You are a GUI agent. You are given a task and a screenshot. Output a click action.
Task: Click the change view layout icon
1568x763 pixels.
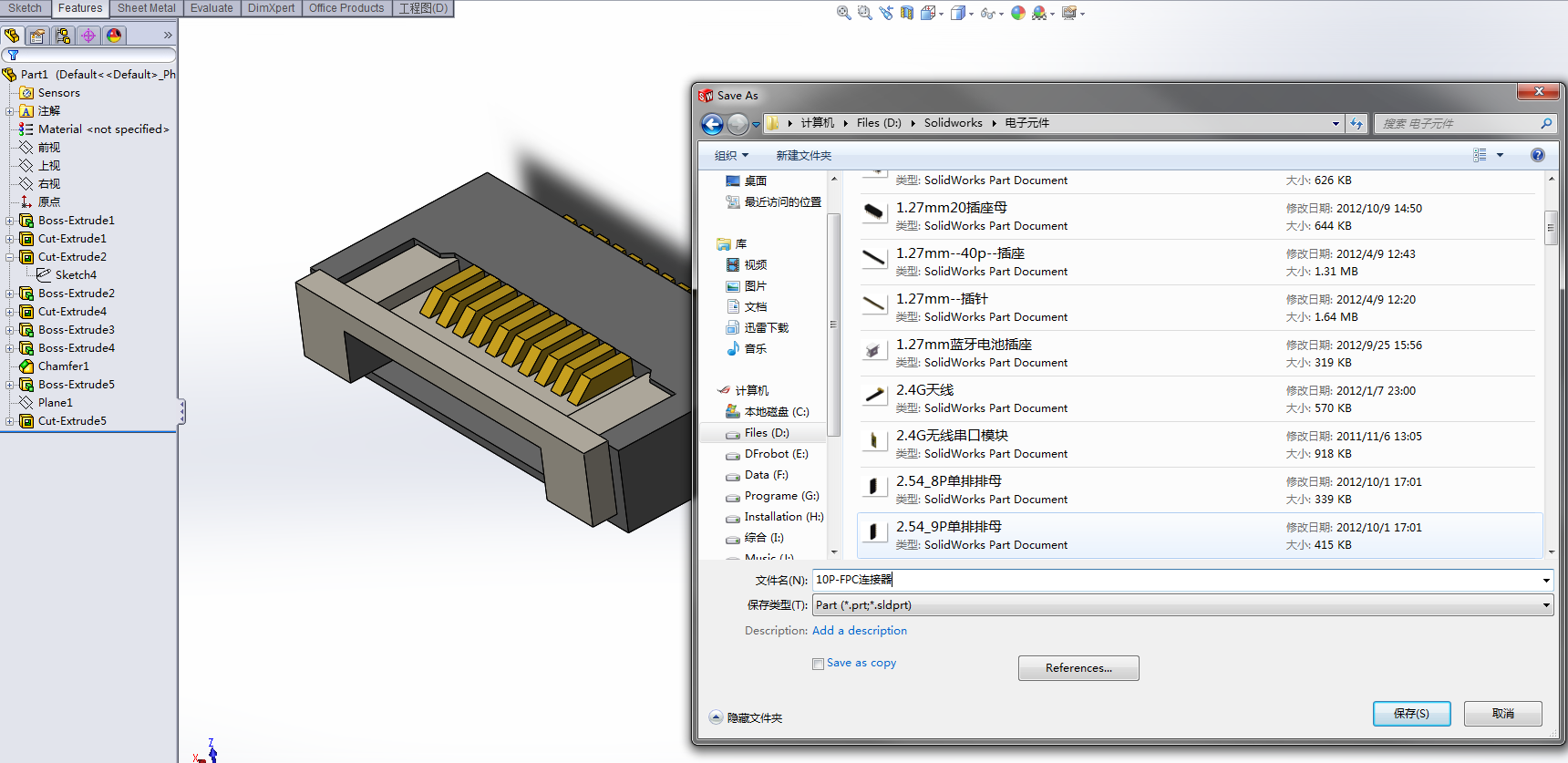(1480, 155)
